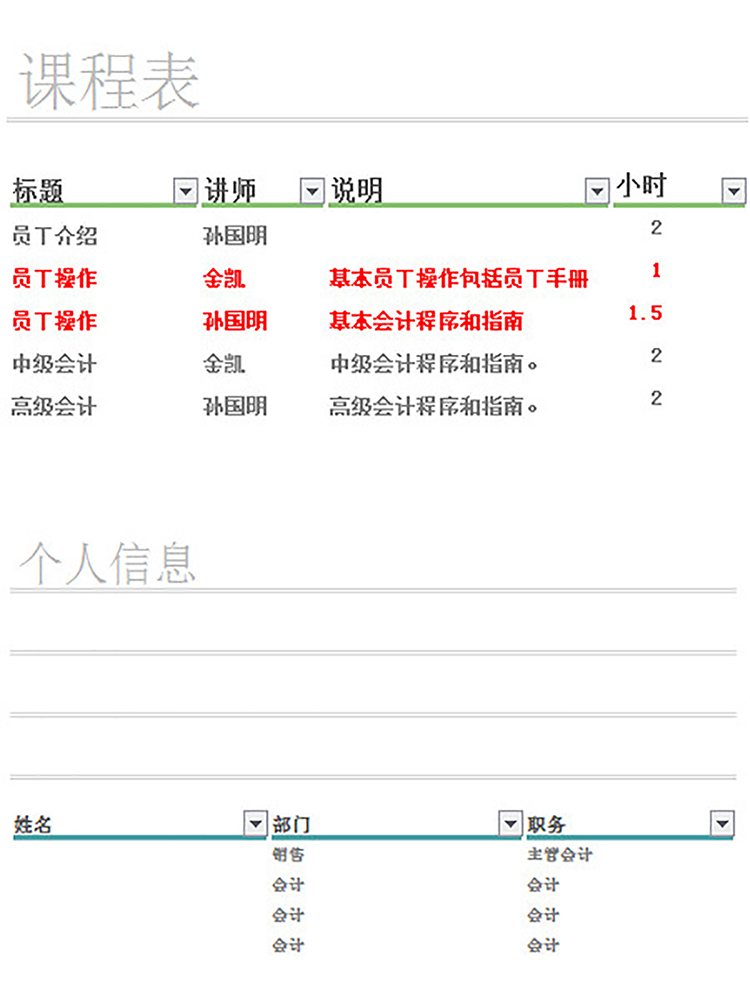
Task: Select the 主管会计 job title cell
Action: click(560, 854)
